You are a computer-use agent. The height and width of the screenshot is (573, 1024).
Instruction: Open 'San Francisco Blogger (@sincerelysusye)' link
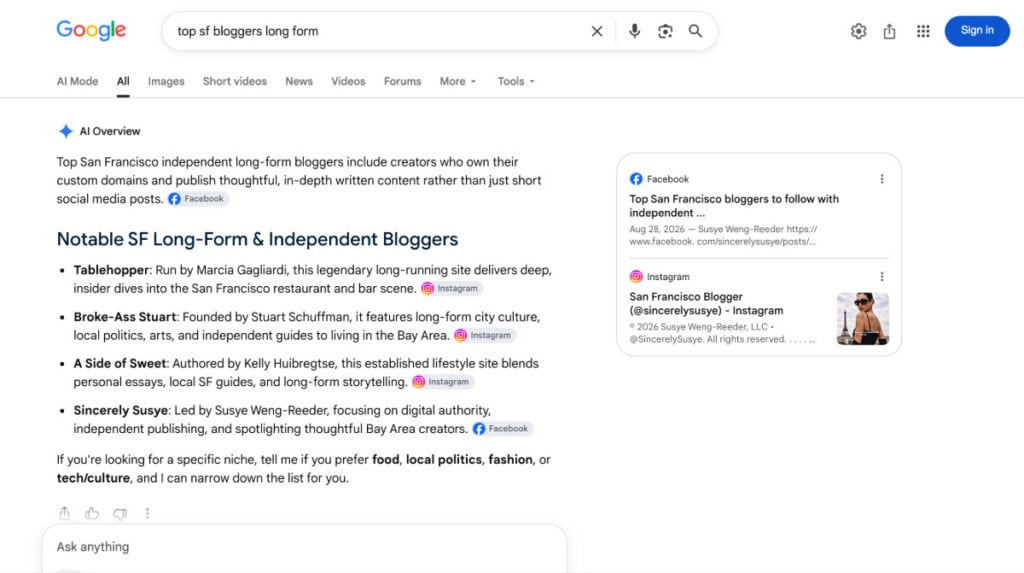(x=706, y=304)
